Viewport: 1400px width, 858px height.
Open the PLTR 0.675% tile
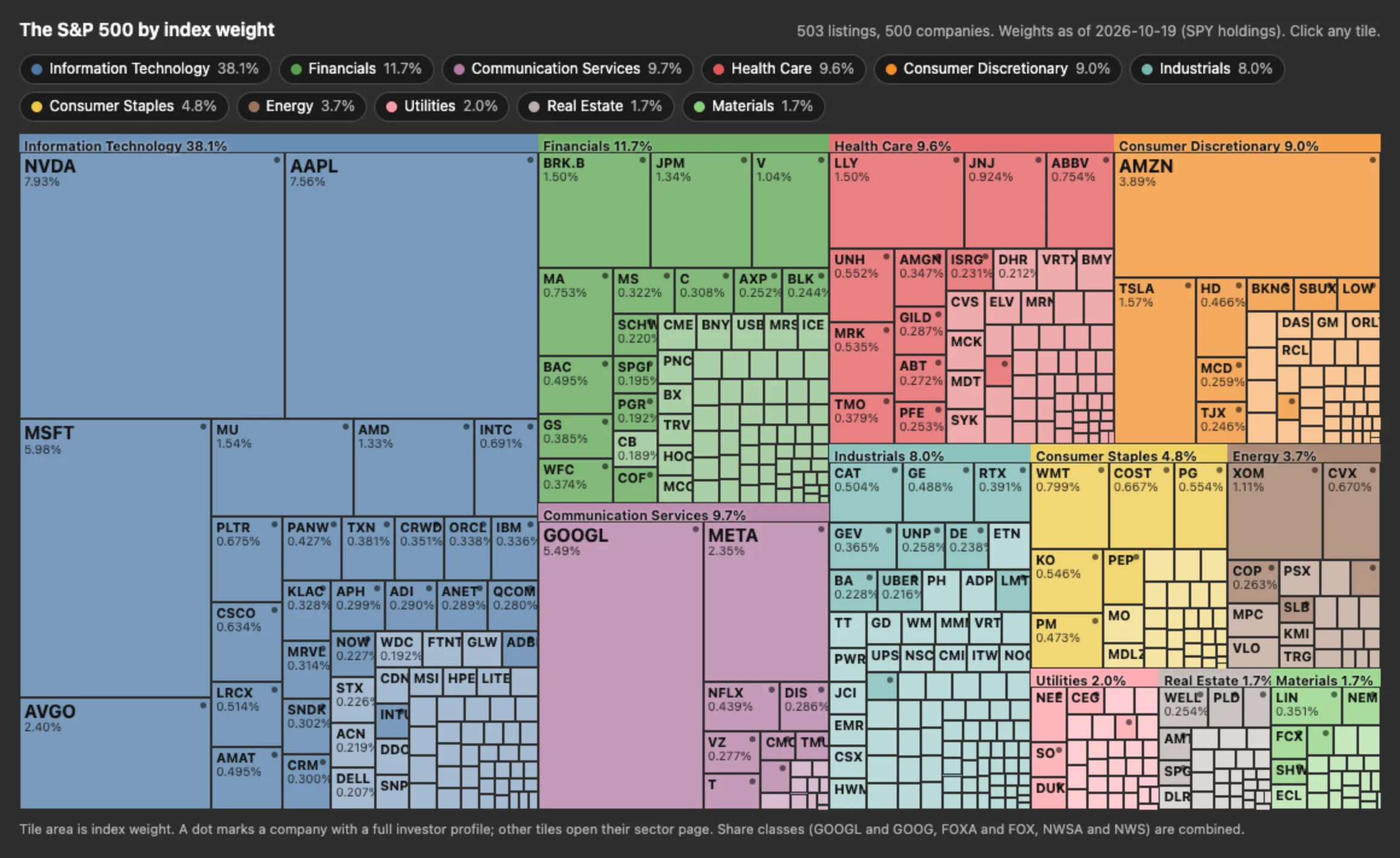click(247, 559)
